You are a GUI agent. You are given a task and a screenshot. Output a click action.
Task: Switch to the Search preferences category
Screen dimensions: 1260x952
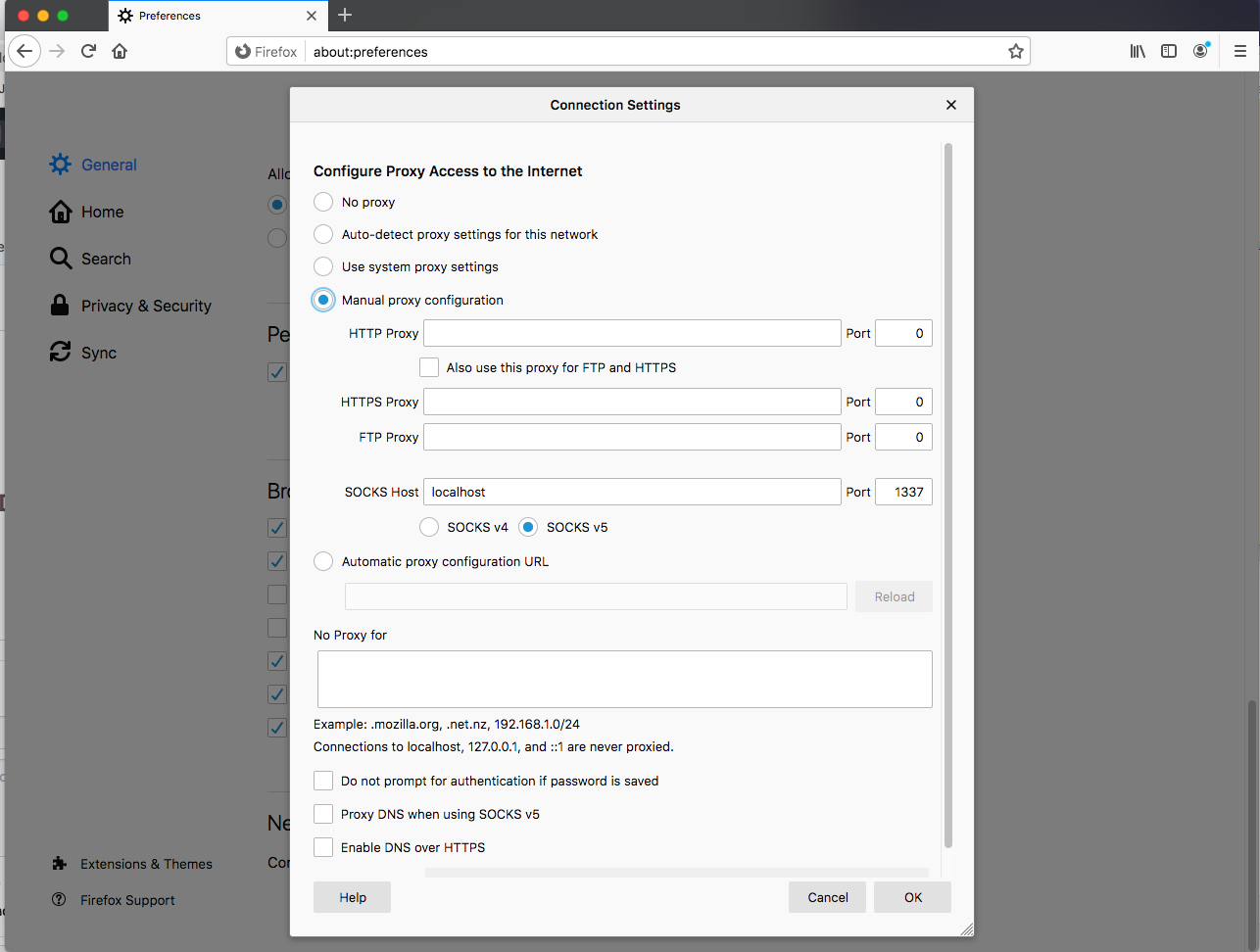click(106, 259)
